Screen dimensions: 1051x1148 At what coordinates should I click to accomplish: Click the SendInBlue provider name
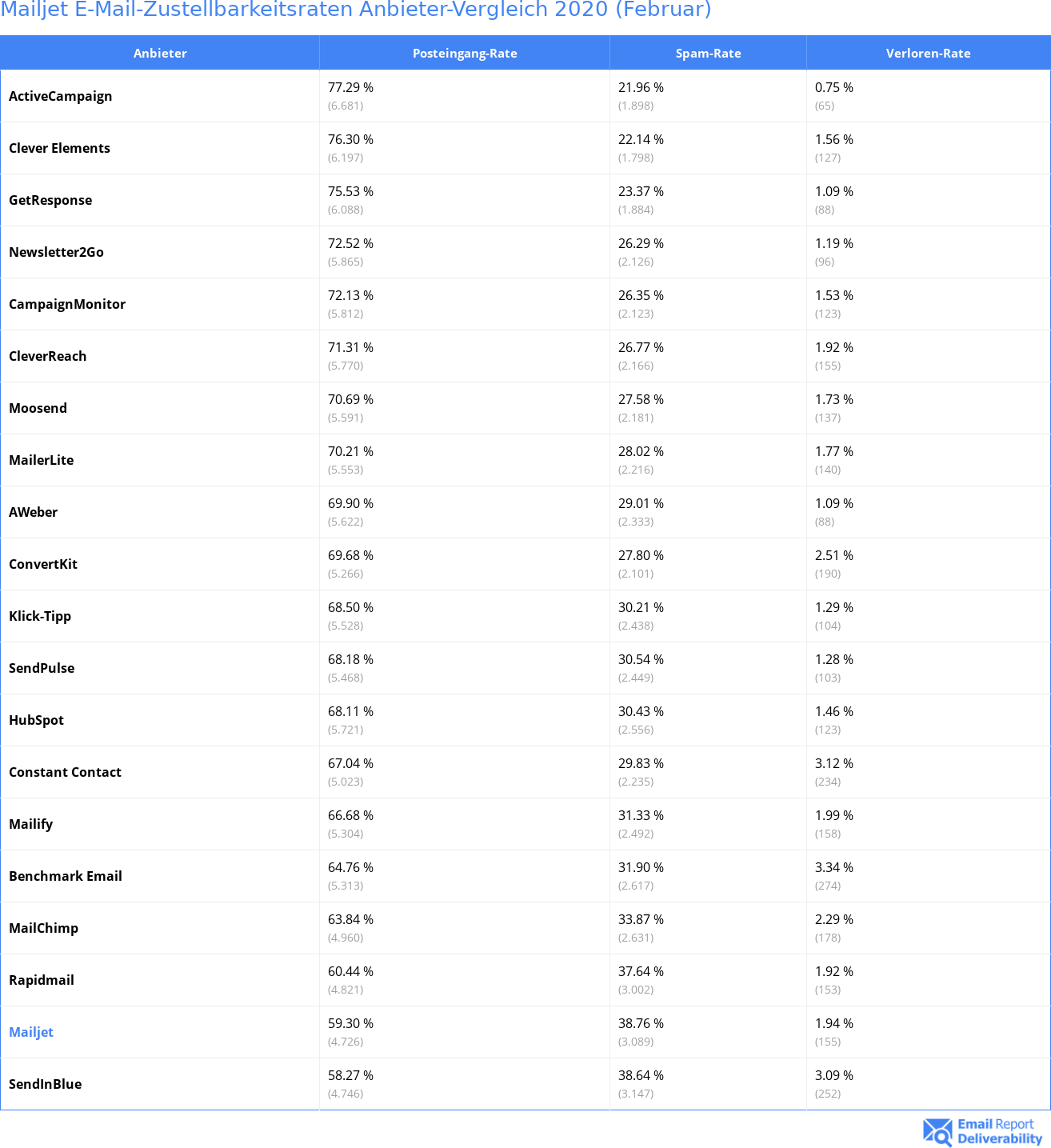tap(45, 1084)
